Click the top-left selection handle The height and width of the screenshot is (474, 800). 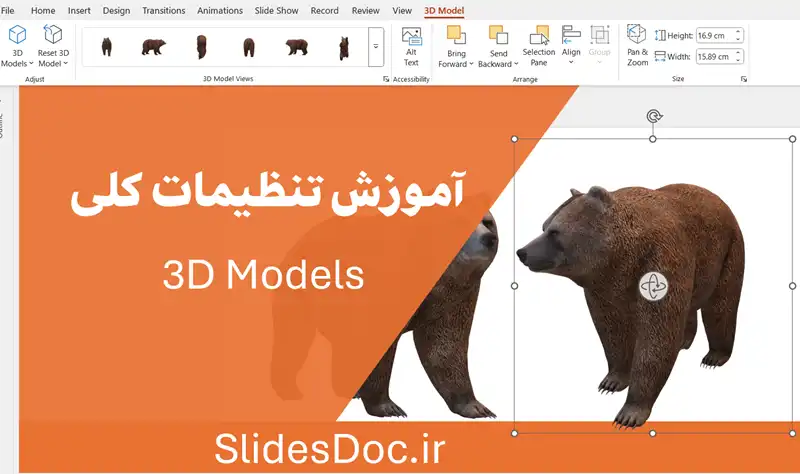[x=514, y=139]
